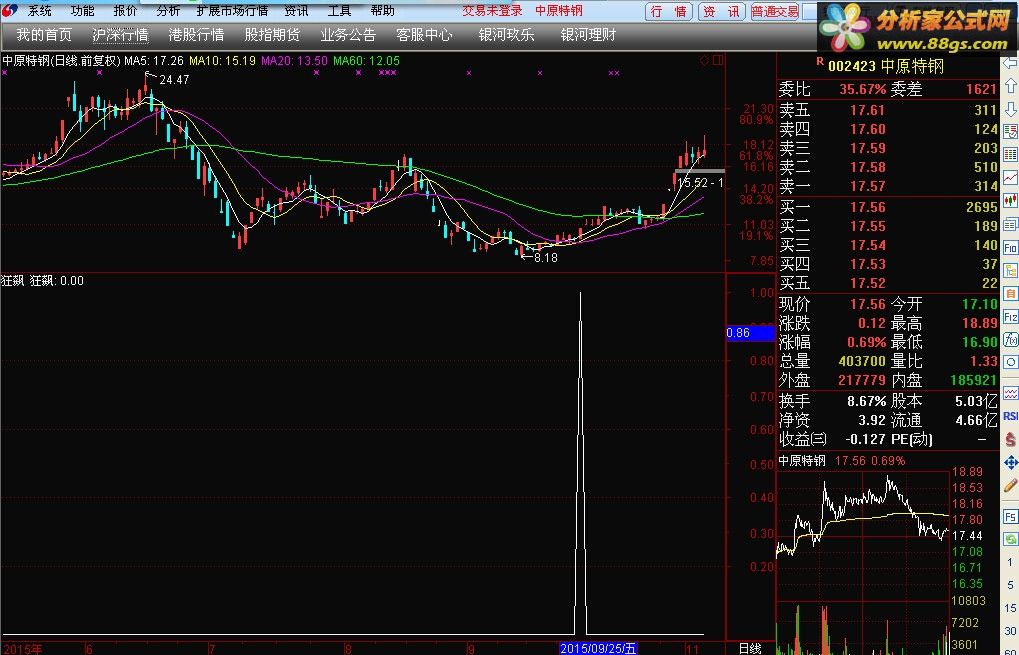This screenshot has width=1019, height=655.
Task: Select the RSI indicator icon
Action: (1011, 416)
